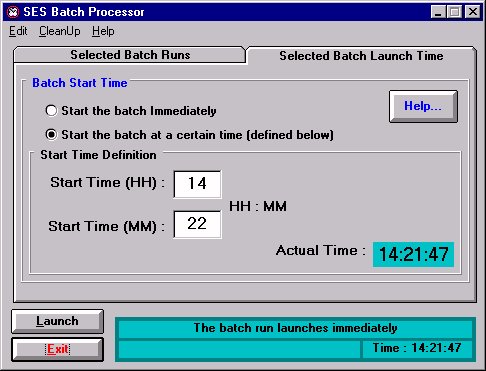The width and height of the screenshot is (486, 371).
Task: Click the red Exit button
Action: click(x=57, y=349)
